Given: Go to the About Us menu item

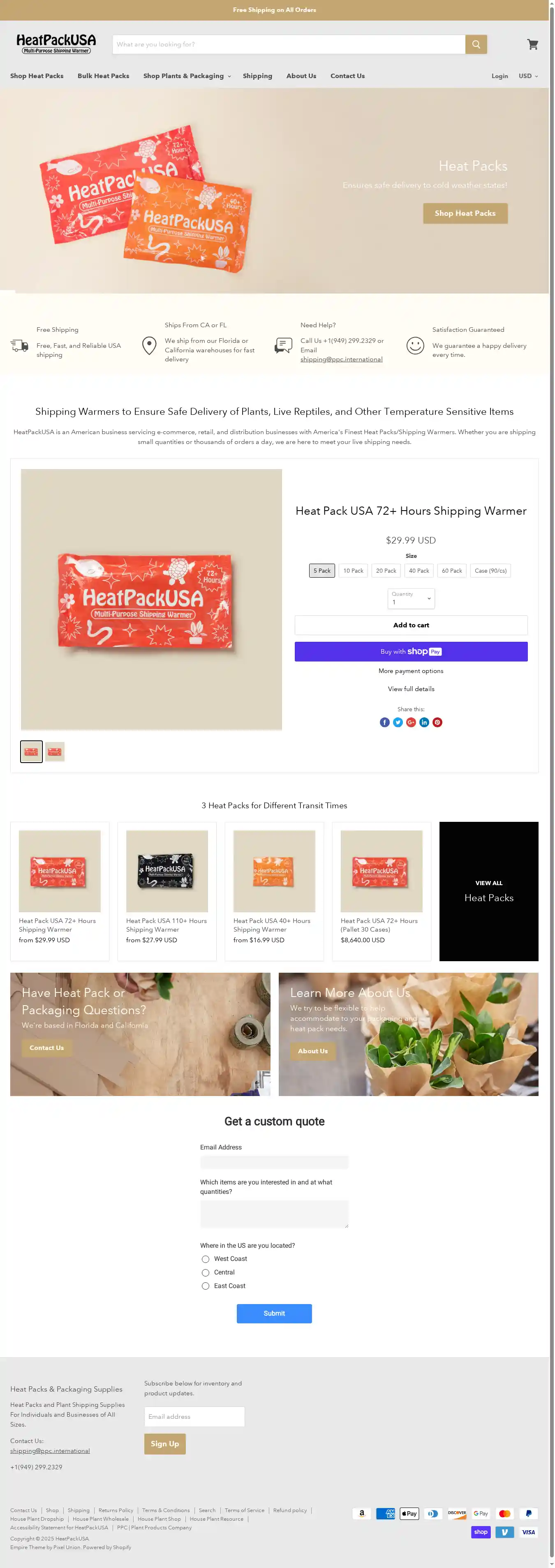Looking at the screenshot, I should (301, 76).
